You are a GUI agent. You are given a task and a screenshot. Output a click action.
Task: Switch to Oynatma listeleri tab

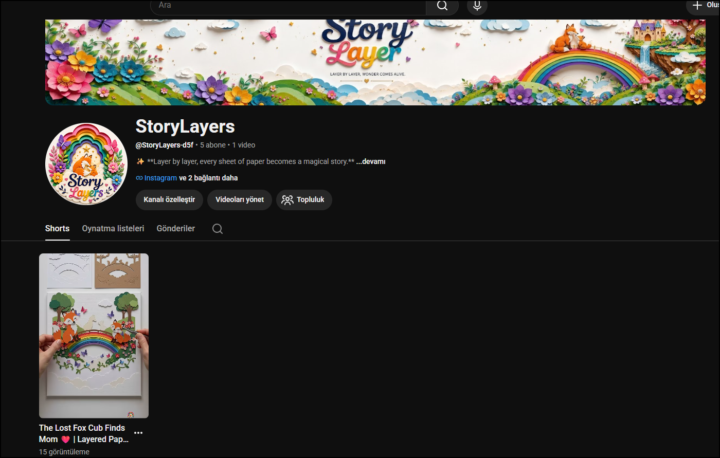113,229
